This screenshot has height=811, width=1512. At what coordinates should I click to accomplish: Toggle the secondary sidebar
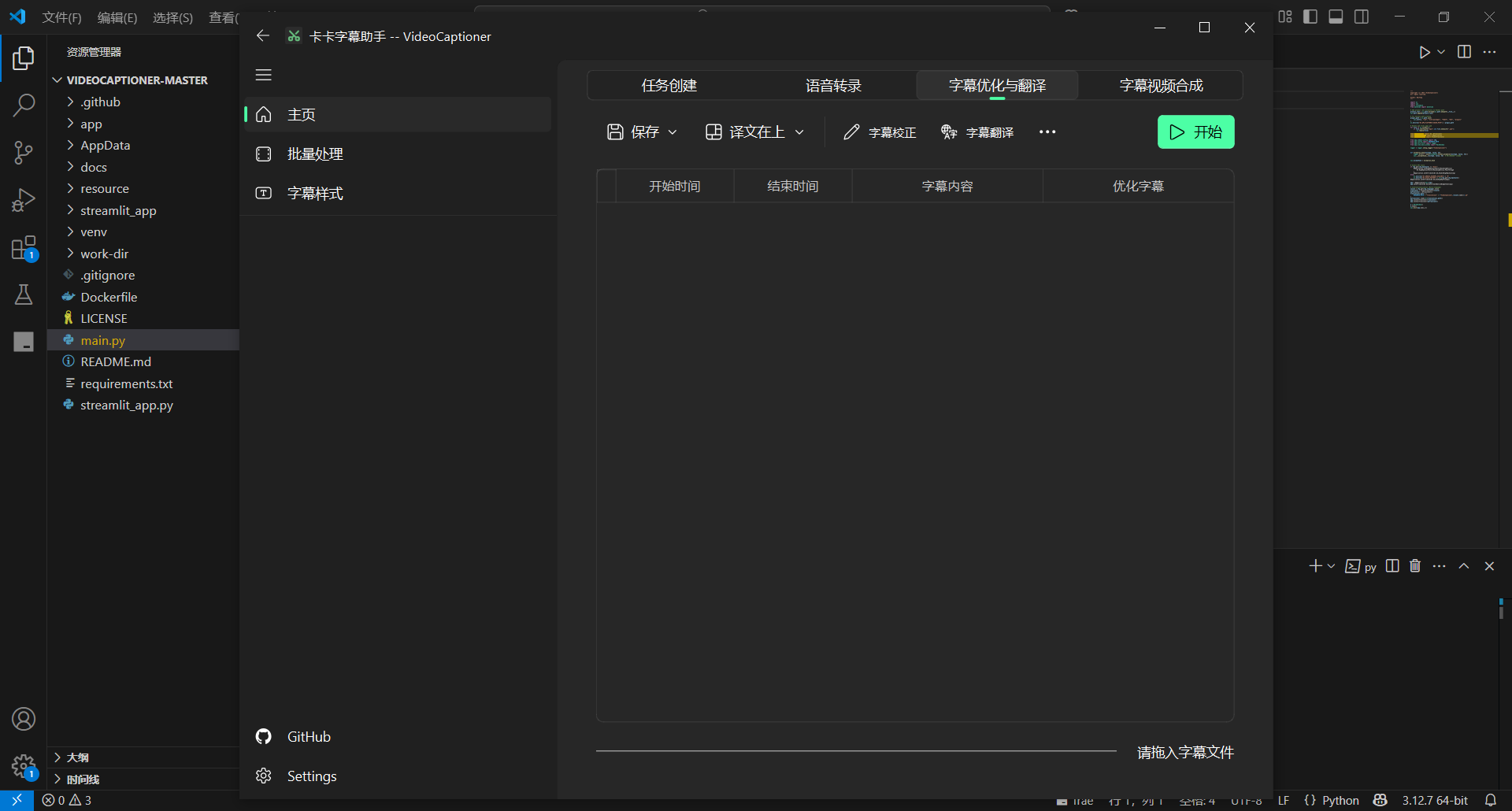tap(1362, 16)
